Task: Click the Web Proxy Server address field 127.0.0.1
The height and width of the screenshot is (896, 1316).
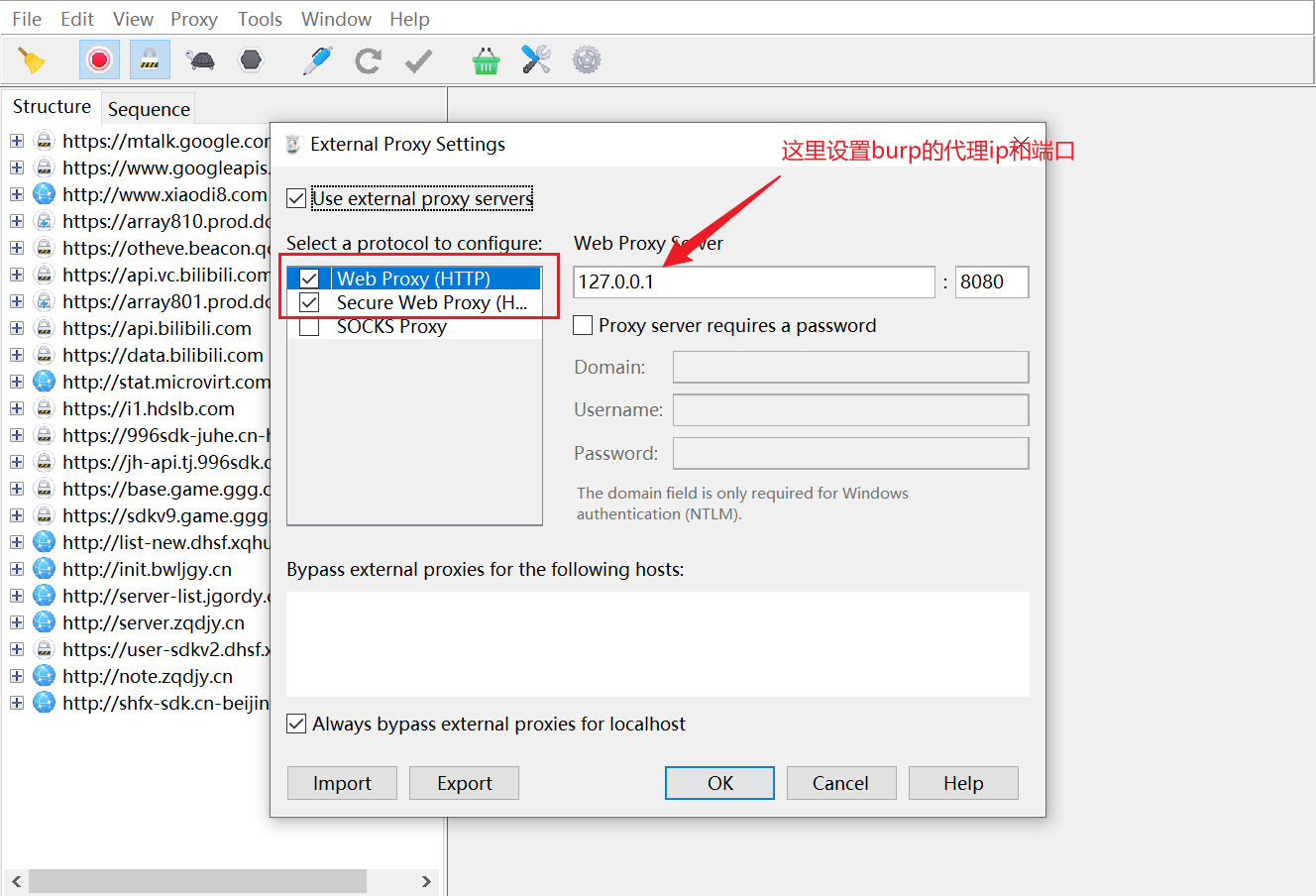Action: point(754,281)
